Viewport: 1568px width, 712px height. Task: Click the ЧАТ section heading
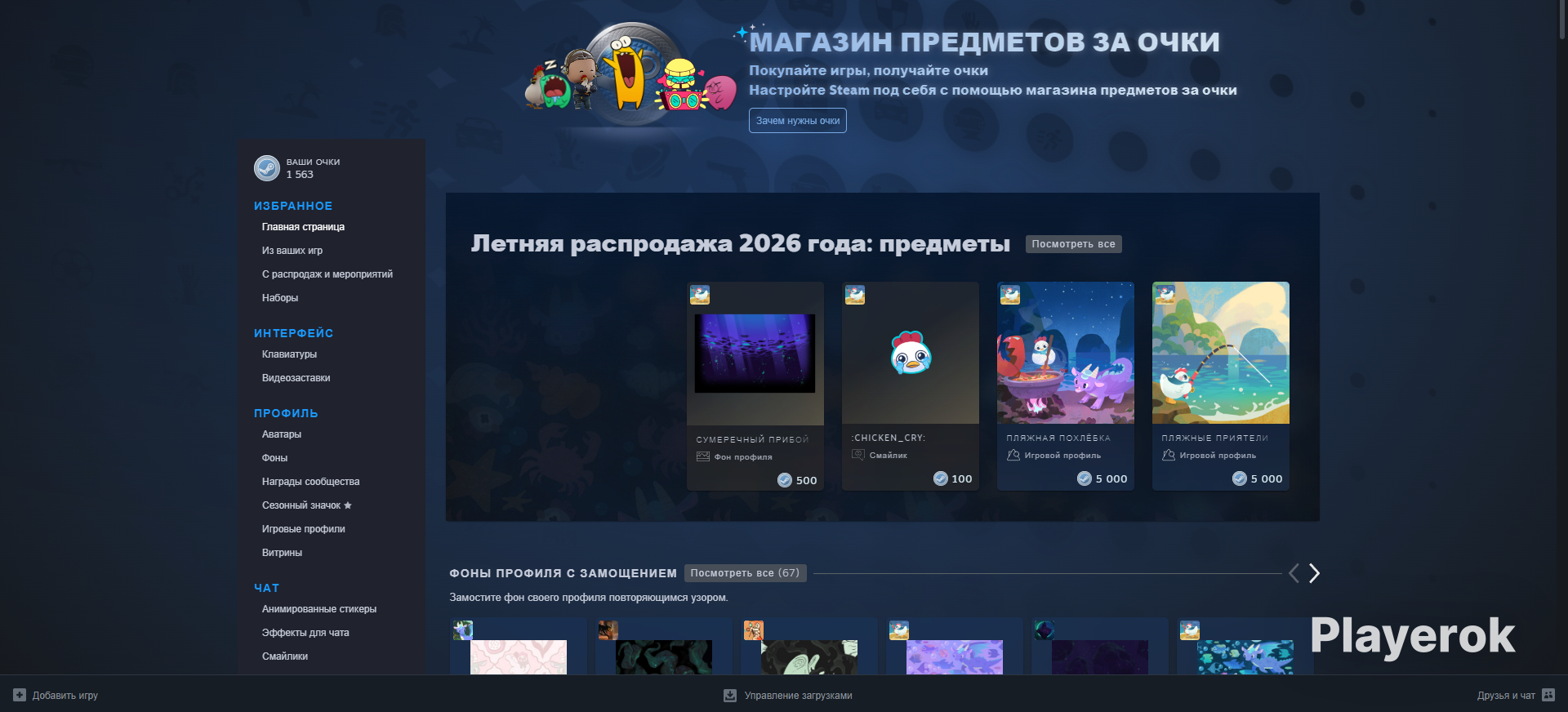click(x=266, y=588)
